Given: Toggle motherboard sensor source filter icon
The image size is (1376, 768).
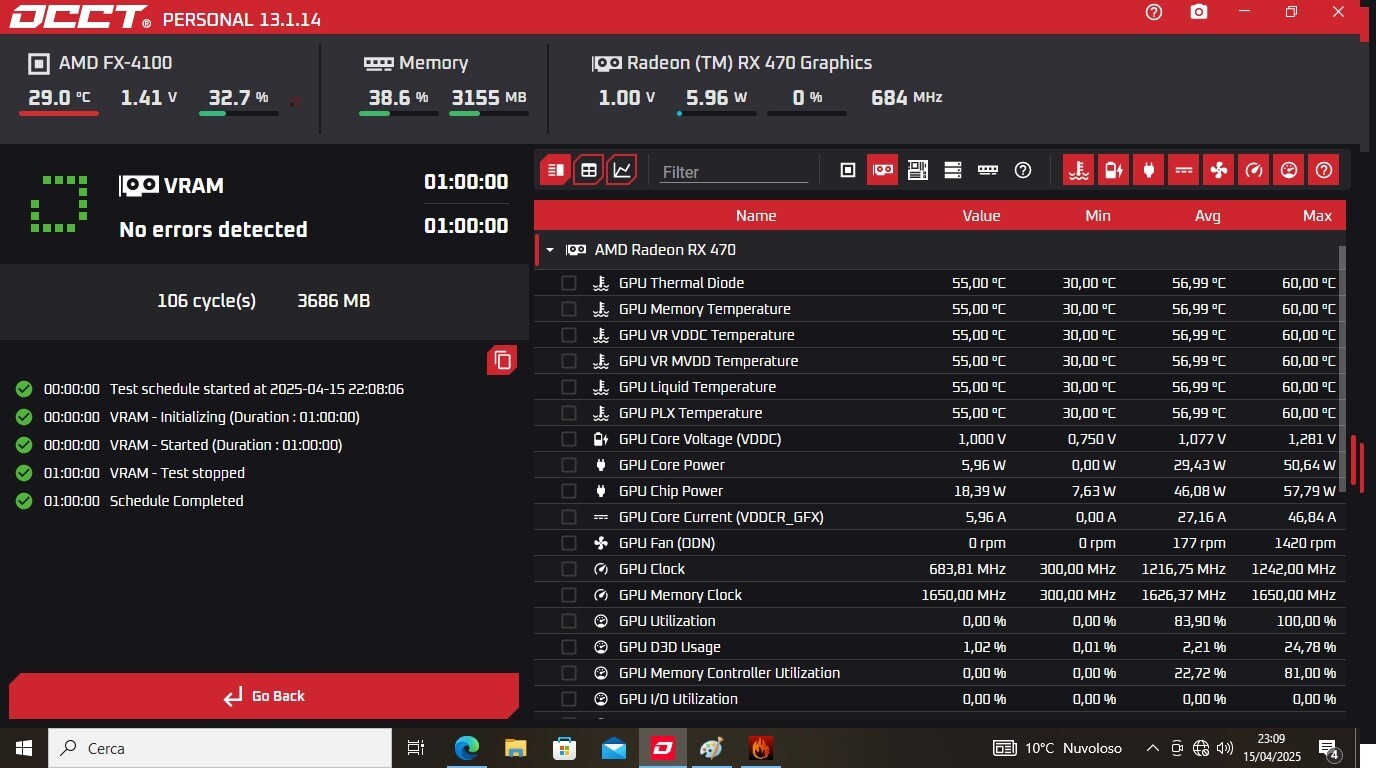Looking at the screenshot, I should tap(918, 170).
